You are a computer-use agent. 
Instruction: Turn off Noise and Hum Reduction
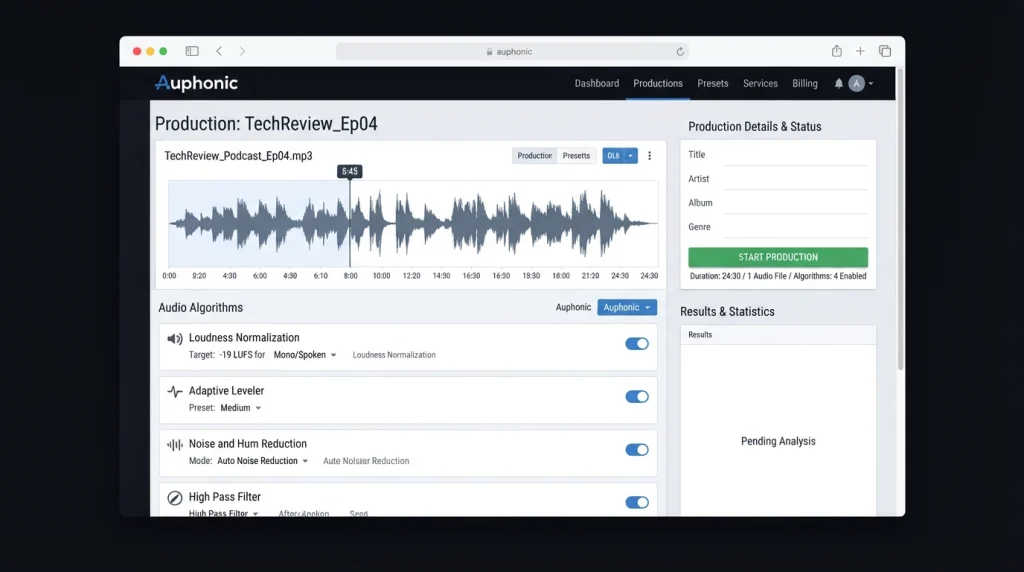tap(637, 449)
